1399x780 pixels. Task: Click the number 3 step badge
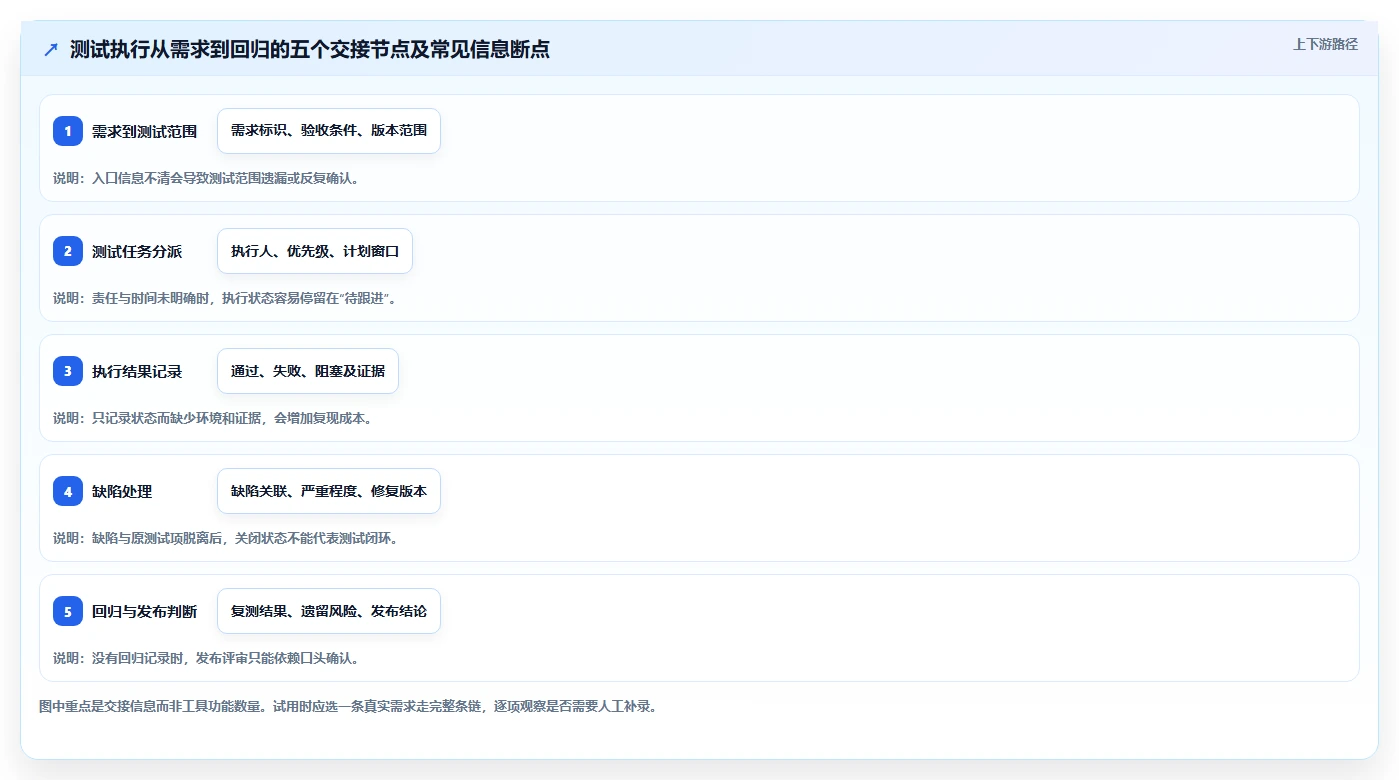point(68,371)
